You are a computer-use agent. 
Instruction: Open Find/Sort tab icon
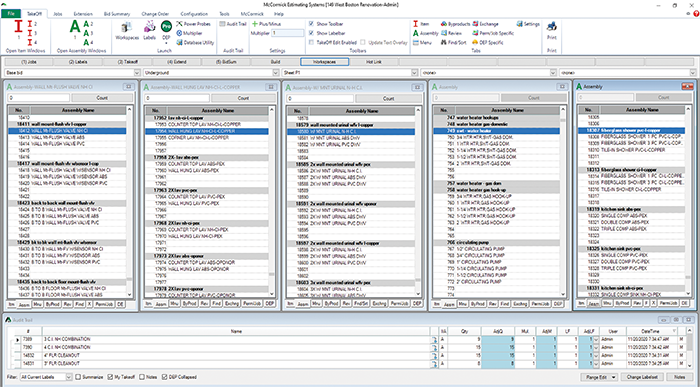coord(454,42)
